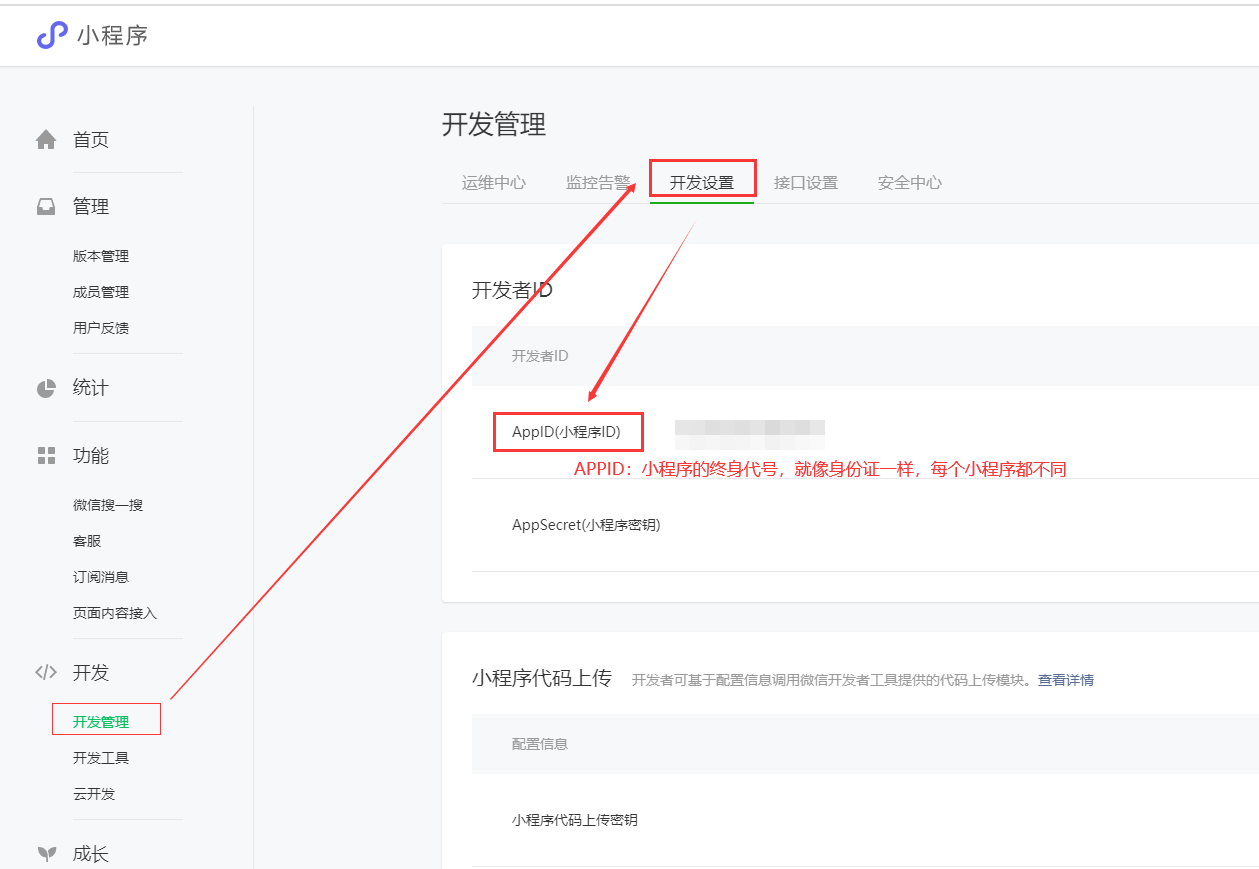Open 订阅消息 in sidebar
The image size is (1259, 869).
(x=101, y=577)
